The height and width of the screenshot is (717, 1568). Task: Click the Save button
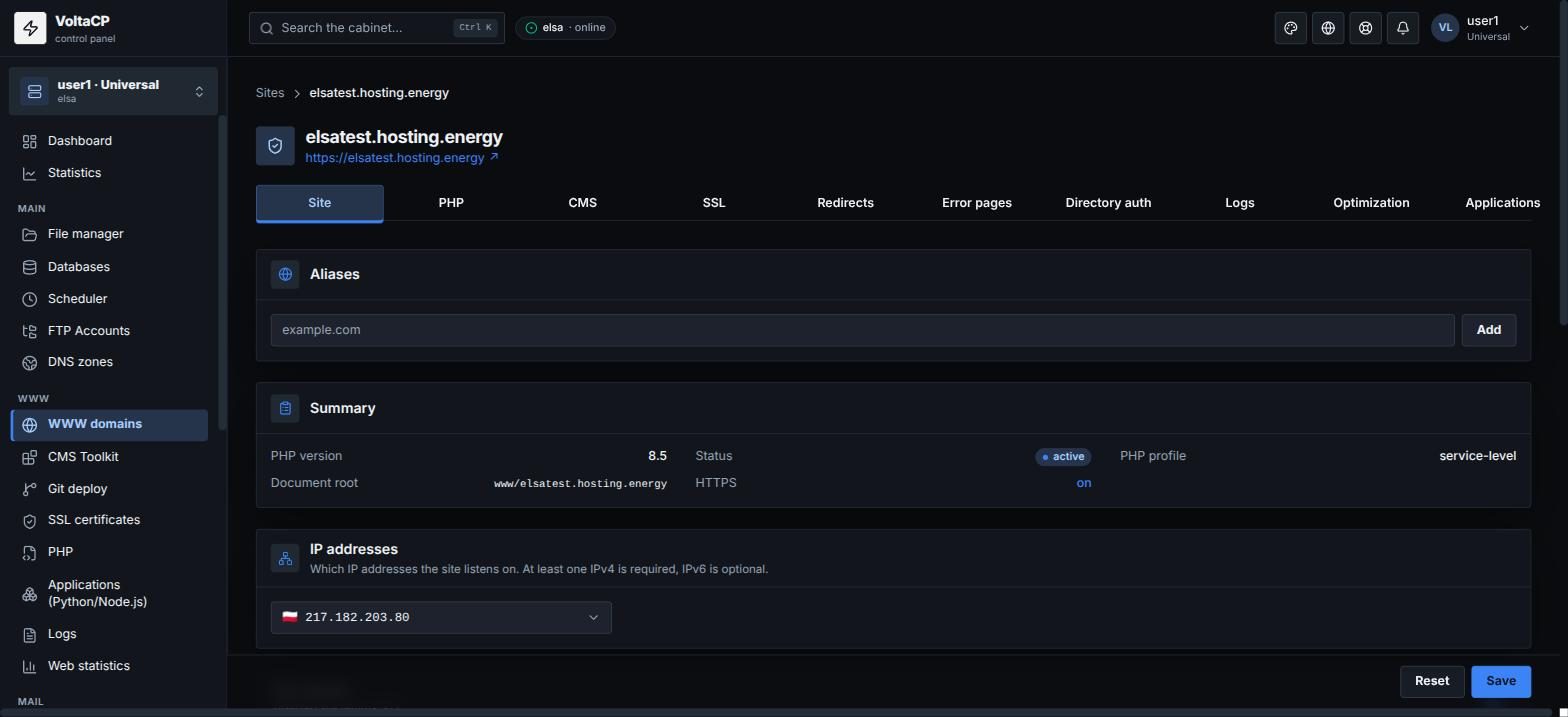(1501, 681)
